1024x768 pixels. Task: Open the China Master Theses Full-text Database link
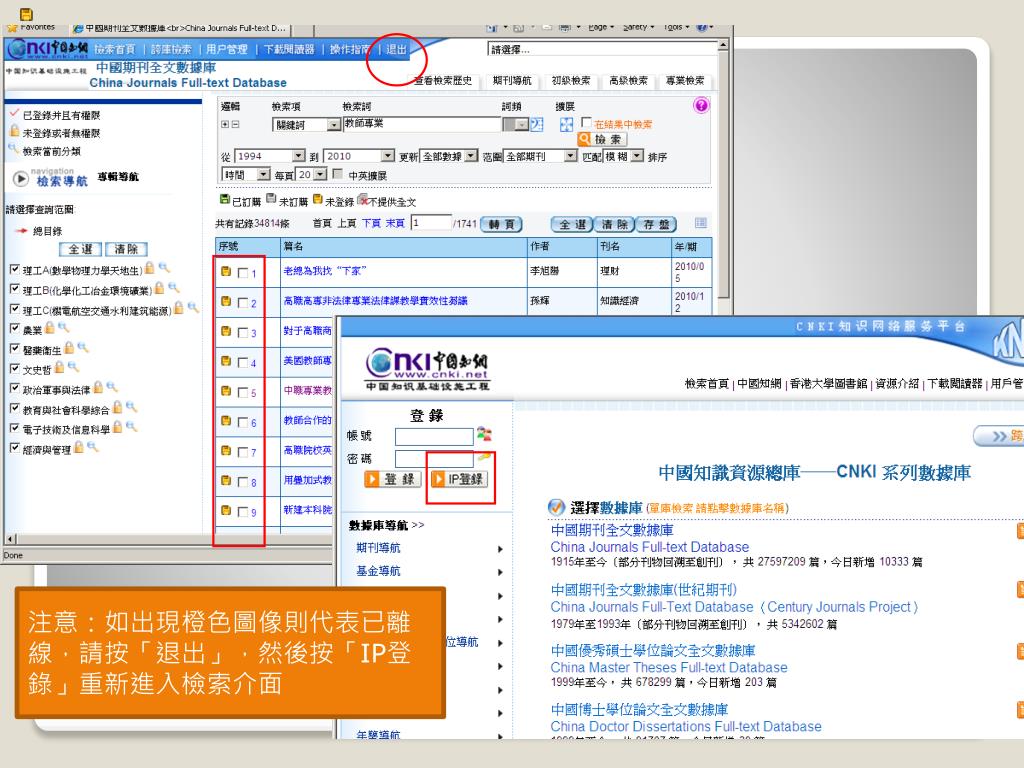coord(669,667)
